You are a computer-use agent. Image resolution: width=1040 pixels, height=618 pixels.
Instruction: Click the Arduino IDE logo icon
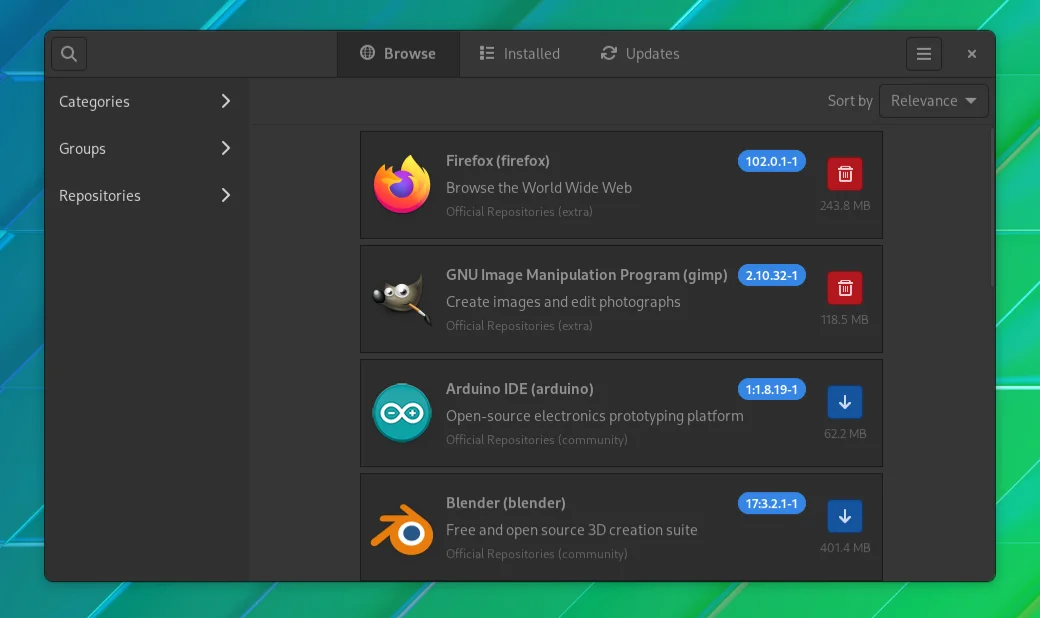pyautogui.click(x=402, y=412)
